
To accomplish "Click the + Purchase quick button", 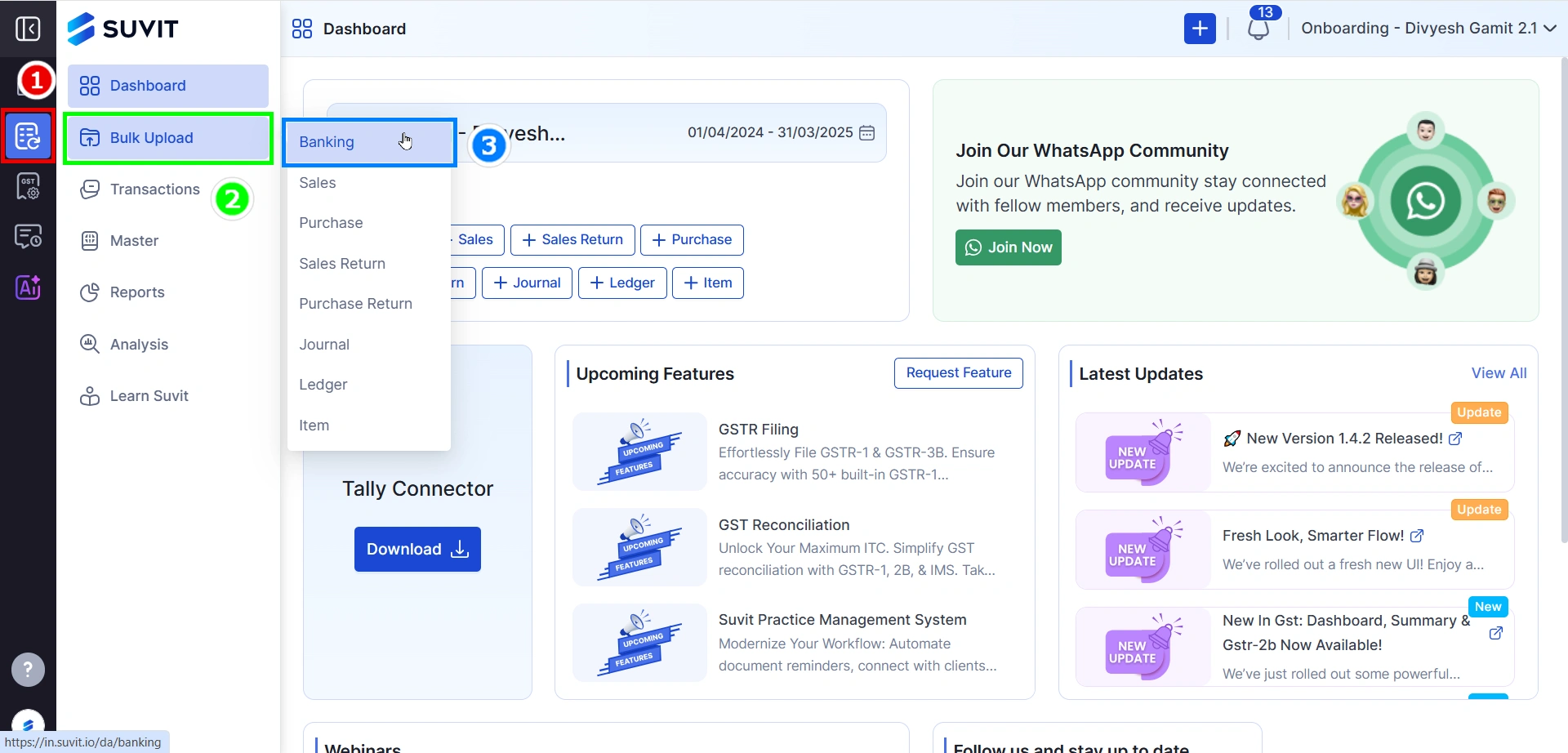I will [x=692, y=240].
